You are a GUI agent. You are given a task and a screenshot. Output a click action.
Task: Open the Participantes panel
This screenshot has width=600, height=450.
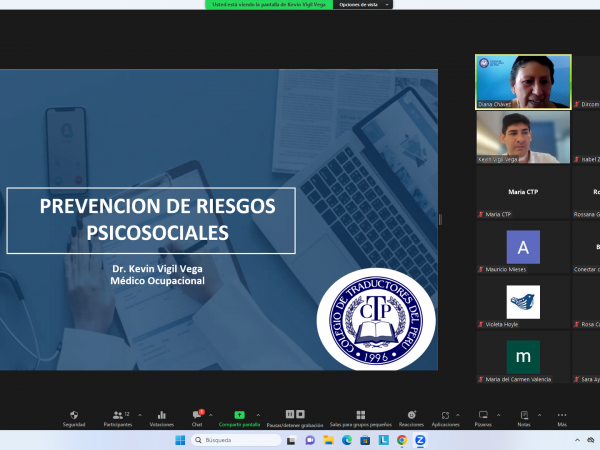pos(118,419)
